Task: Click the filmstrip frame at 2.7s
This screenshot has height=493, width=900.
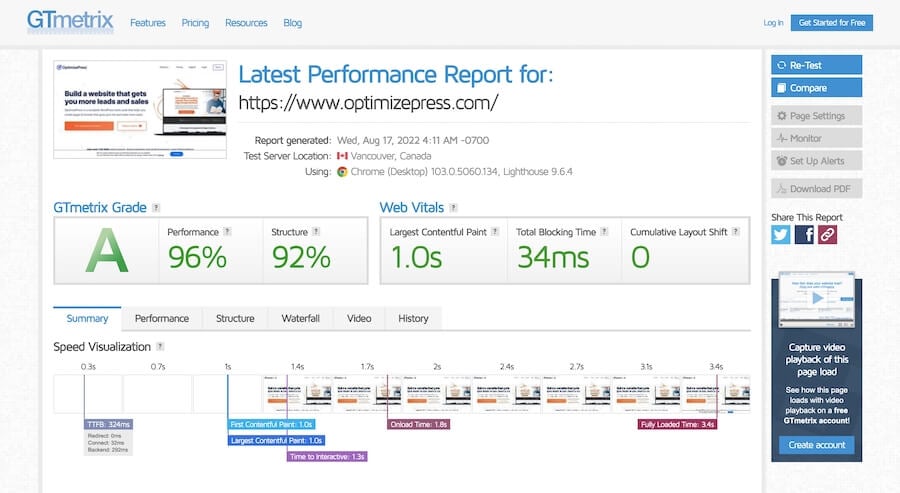Action: [x=576, y=394]
